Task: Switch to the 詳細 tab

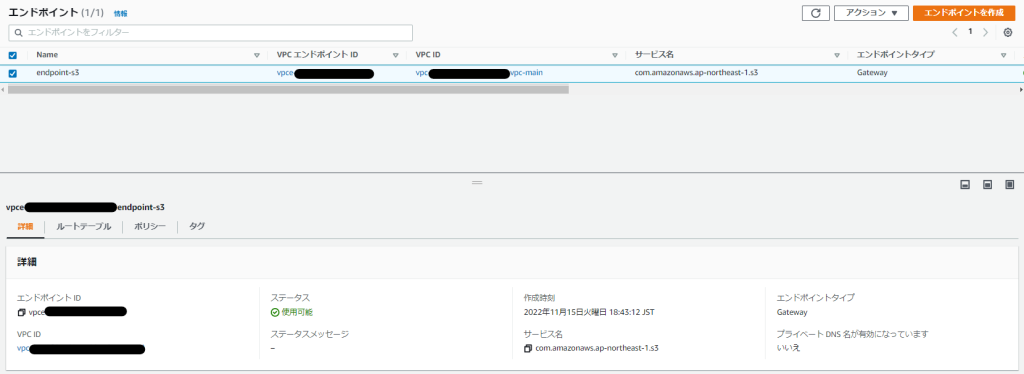Action: click(25, 226)
